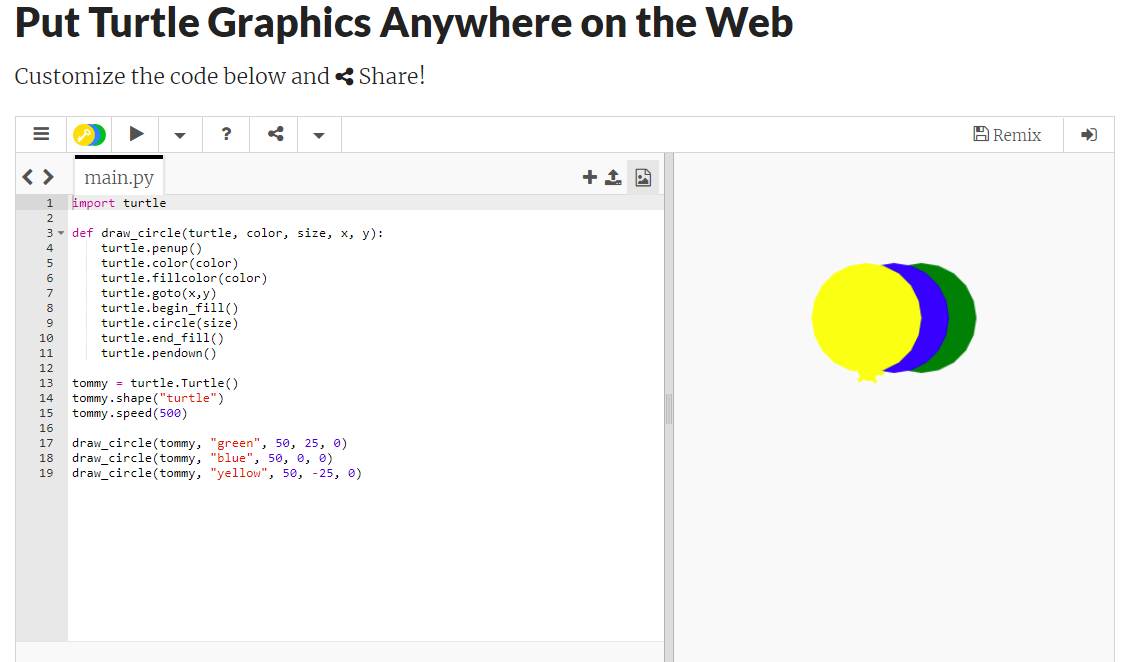Select the main.py file tab
Screen dimensions: 1132x662
tap(119, 178)
